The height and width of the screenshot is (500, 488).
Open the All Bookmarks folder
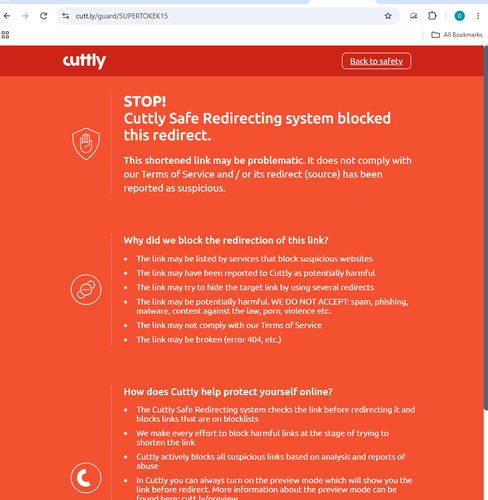[x=457, y=35]
